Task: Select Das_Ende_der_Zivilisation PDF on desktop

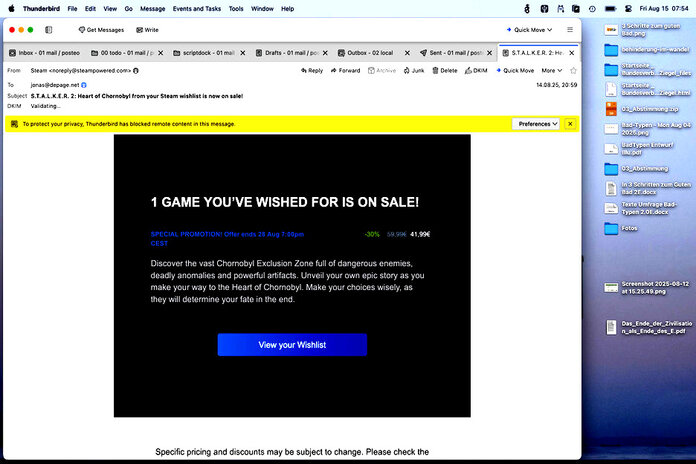Action: (648, 327)
